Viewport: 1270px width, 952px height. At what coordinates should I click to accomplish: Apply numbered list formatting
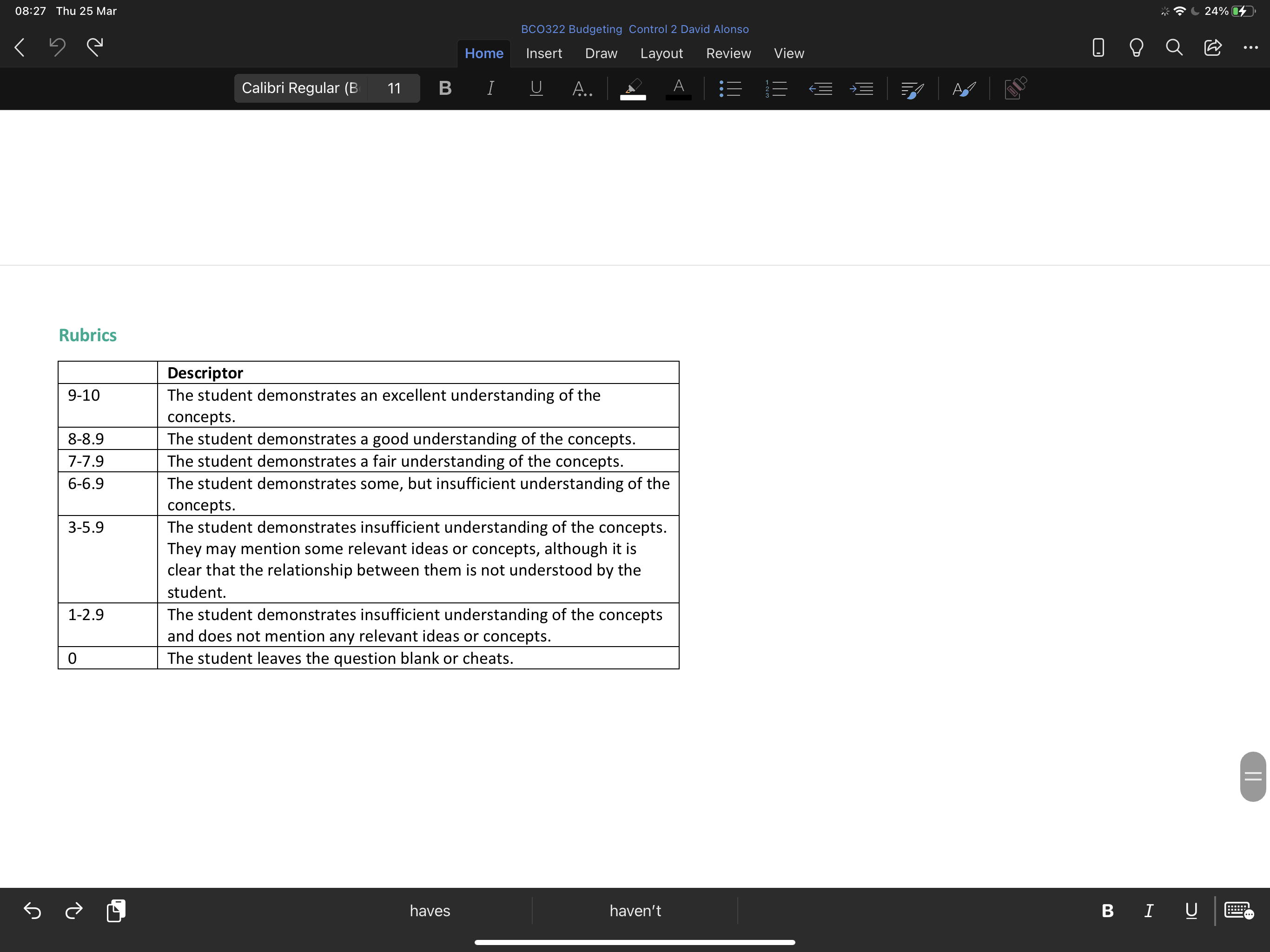[776, 88]
